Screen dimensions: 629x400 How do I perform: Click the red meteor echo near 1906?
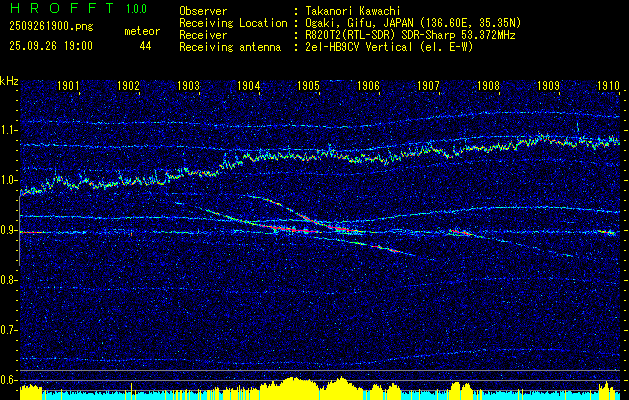[386, 249]
